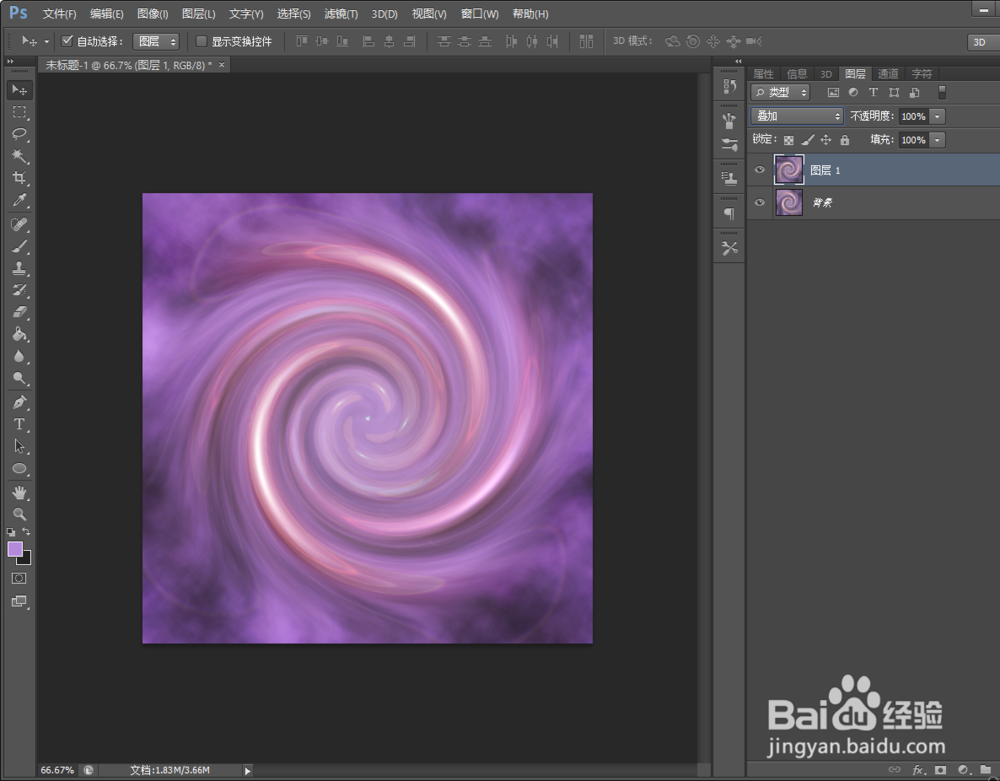The width and height of the screenshot is (1000, 781).
Task: Toggle Quick Mask mode
Action: (19, 578)
